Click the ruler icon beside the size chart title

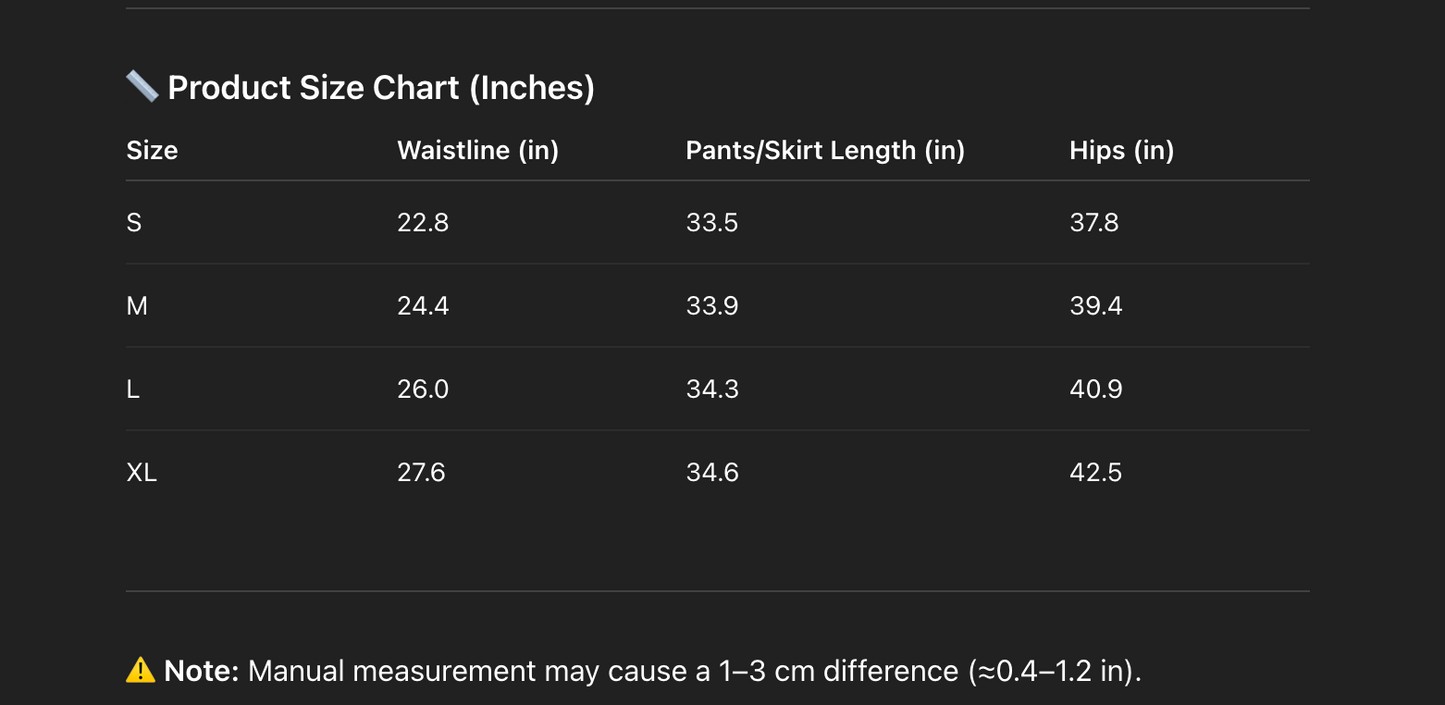pos(142,87)
